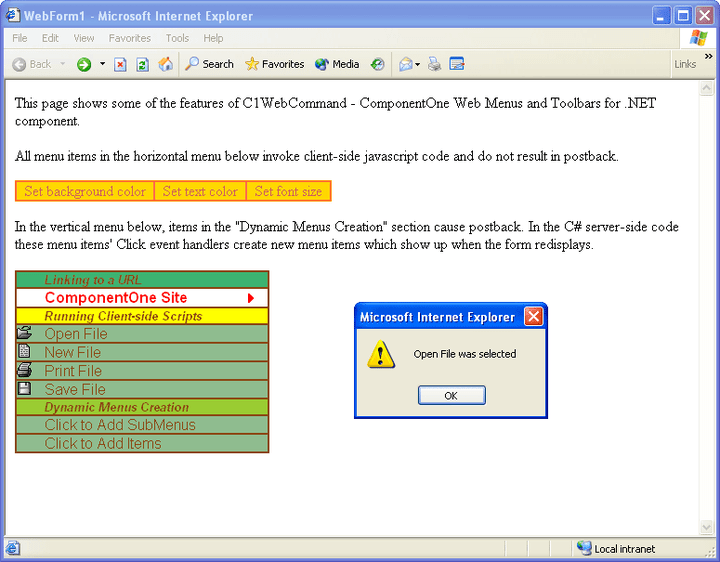Go to the Home page icon
720x562 pixels.
click(x=165, y=64)
